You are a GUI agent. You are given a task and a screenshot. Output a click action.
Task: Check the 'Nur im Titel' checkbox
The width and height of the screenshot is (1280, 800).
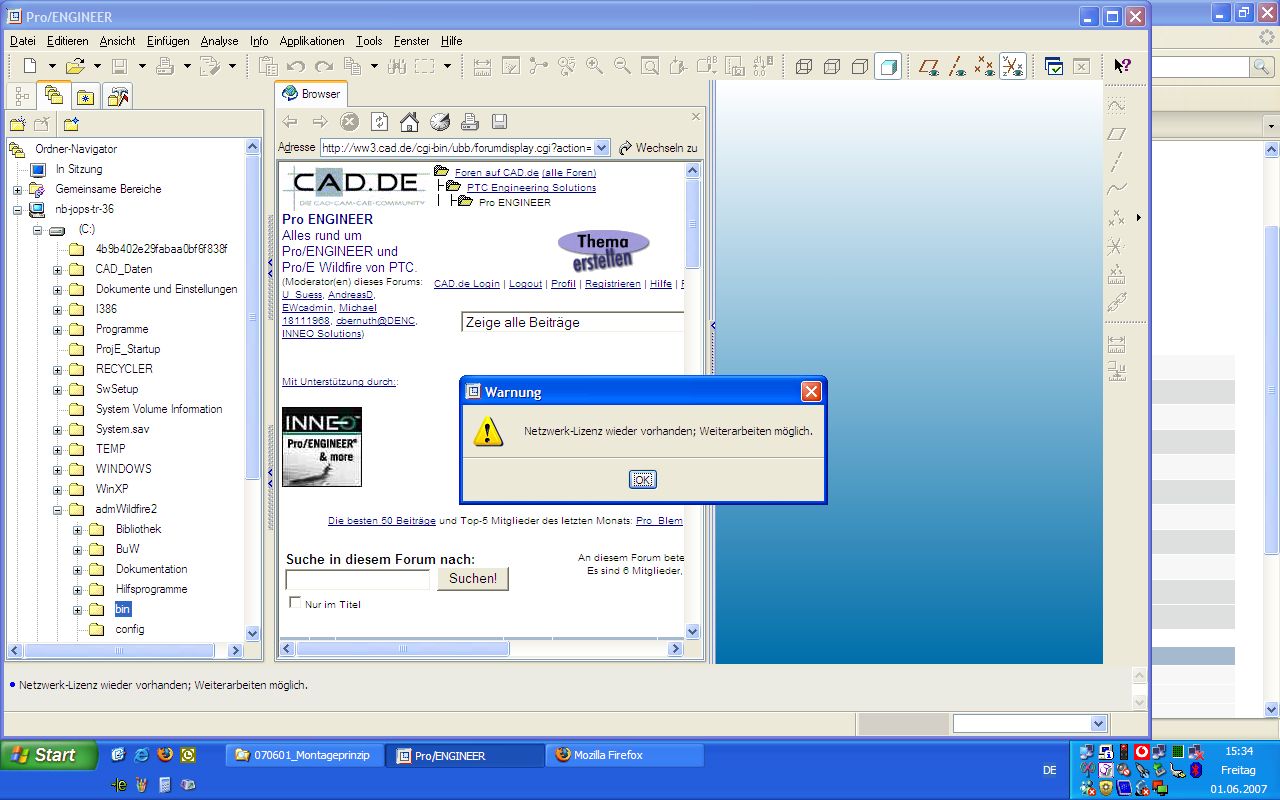coord(295,603)
